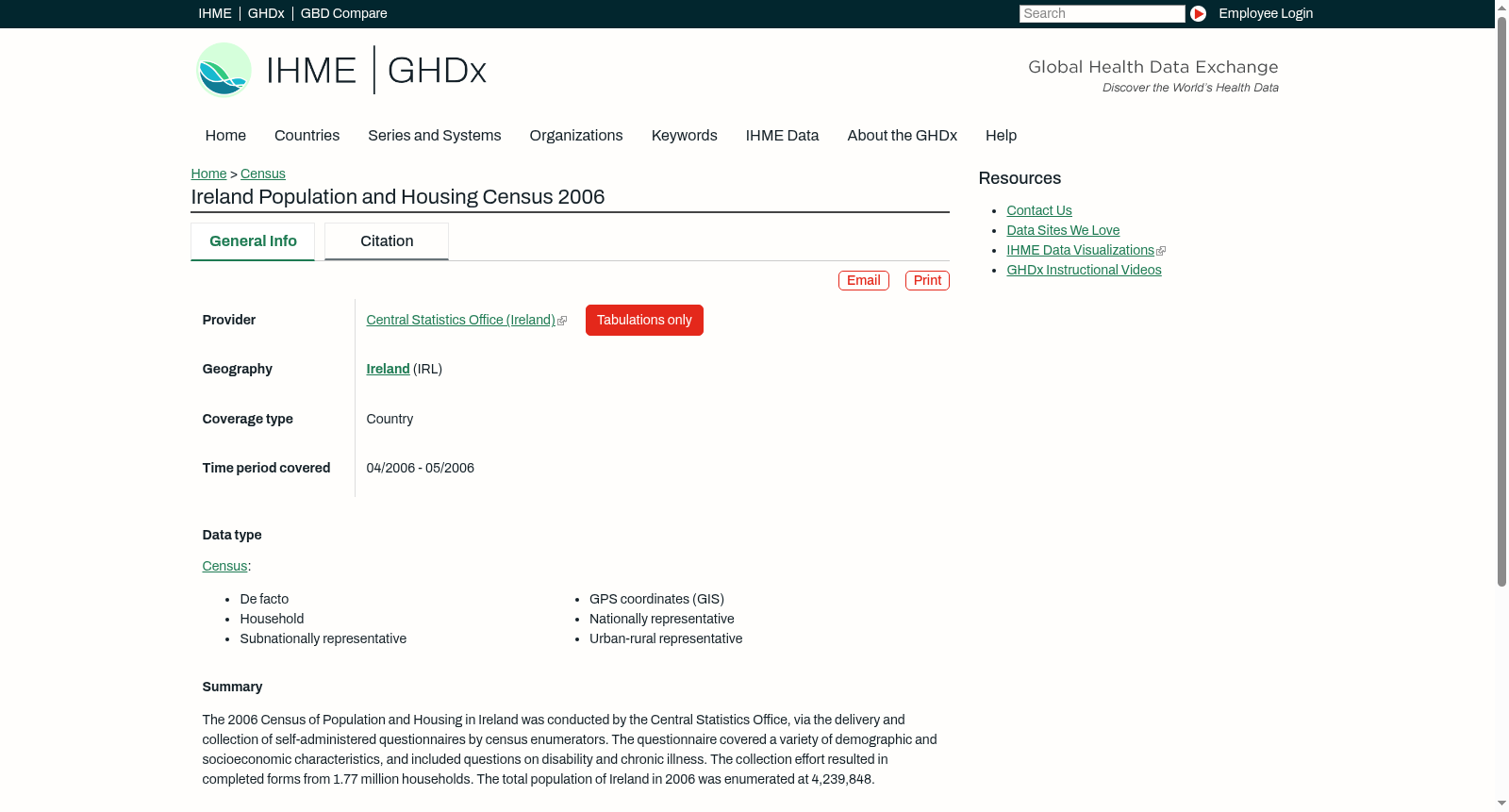1509x812 pixels.
Task: Click the Home breadcrumb link
Action: click(208, 174)
